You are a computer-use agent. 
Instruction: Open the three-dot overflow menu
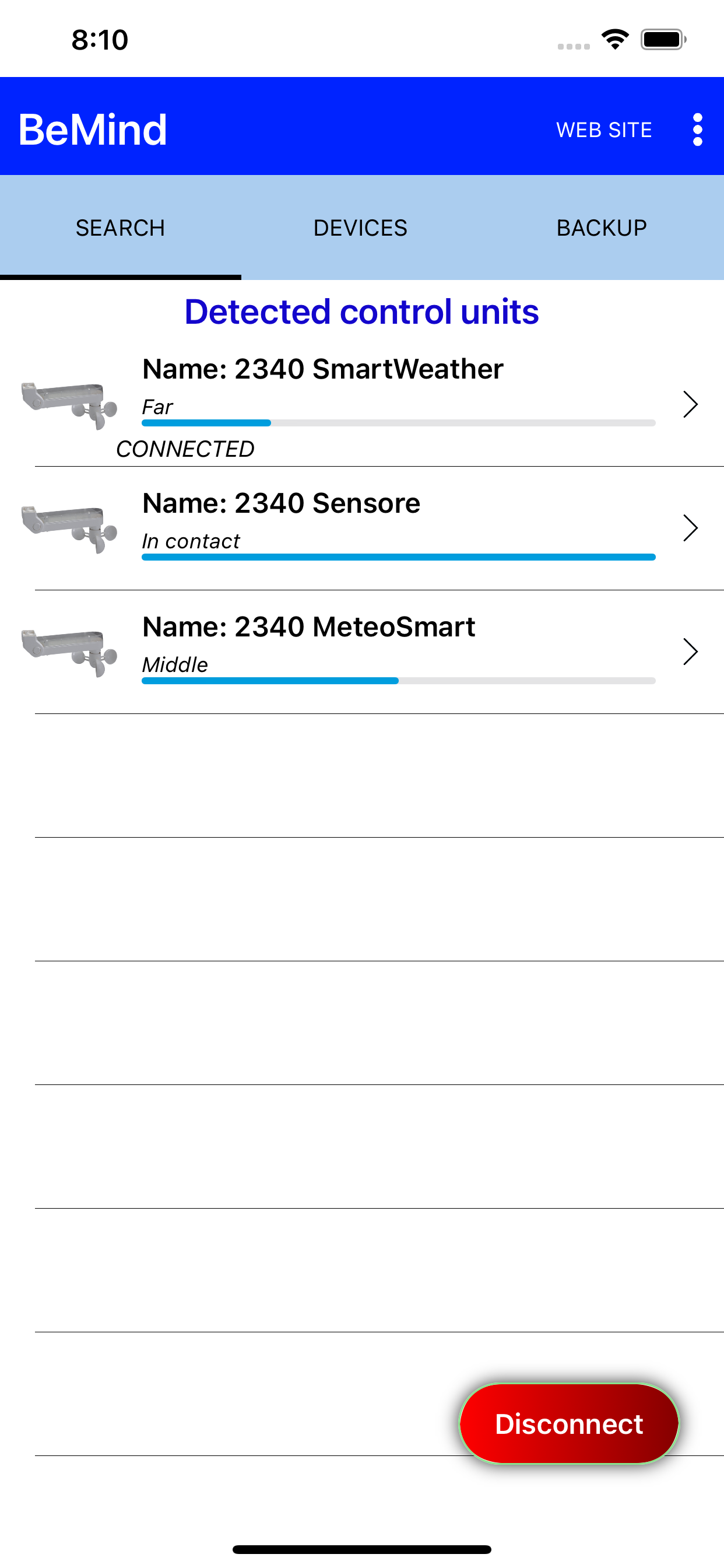click(697, 129)
